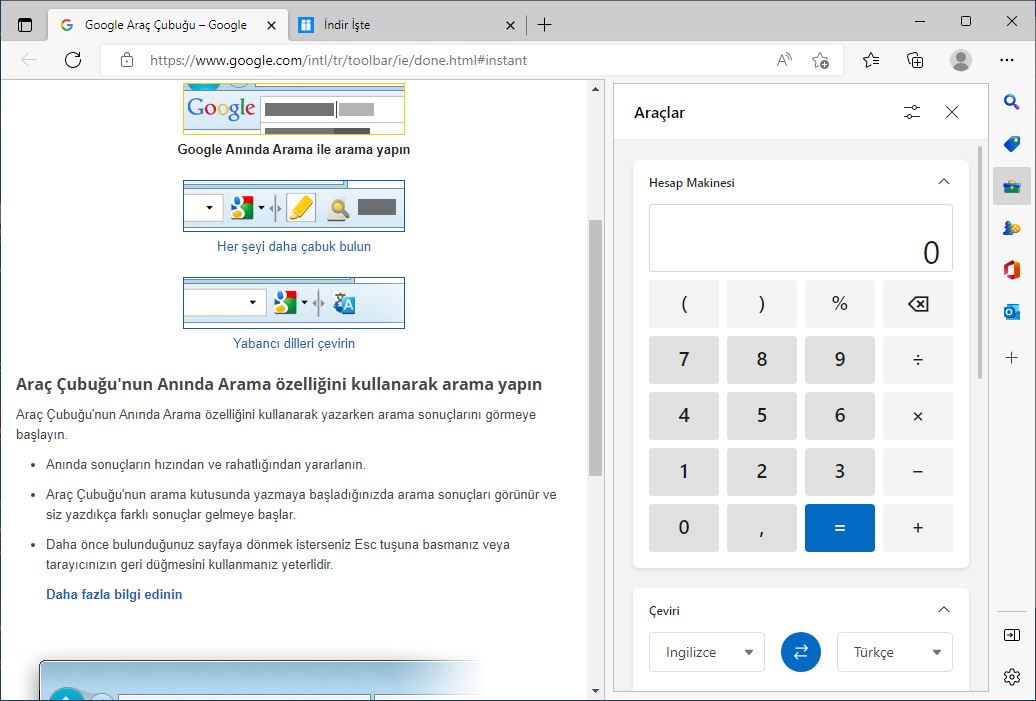Click the divide operator key
1036x701 pixels.
tap(918, 360)
